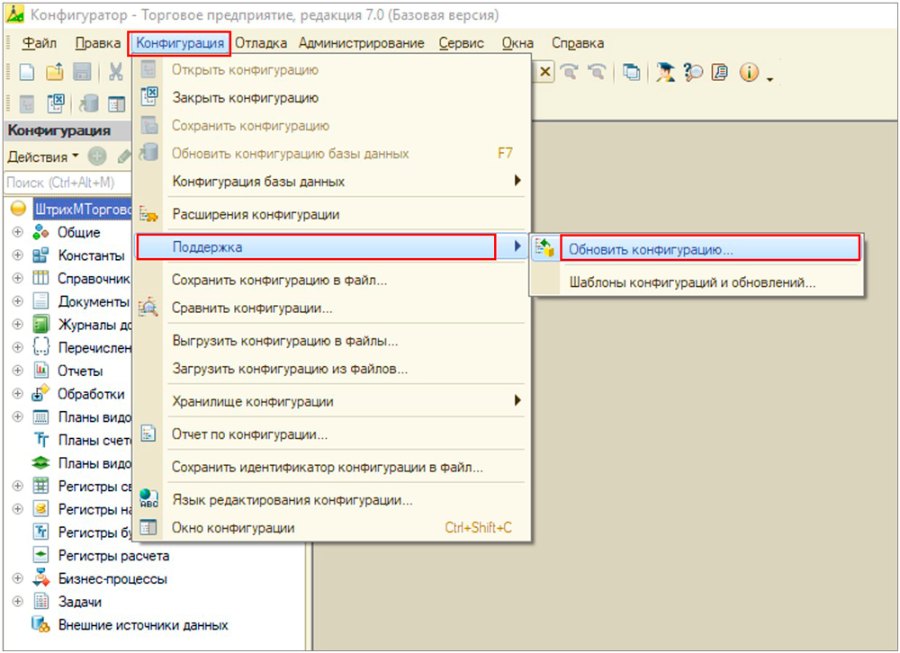Viewport: 900px width, 653px height.
Task: Open the Сервис menu
Action: [461, 43]
